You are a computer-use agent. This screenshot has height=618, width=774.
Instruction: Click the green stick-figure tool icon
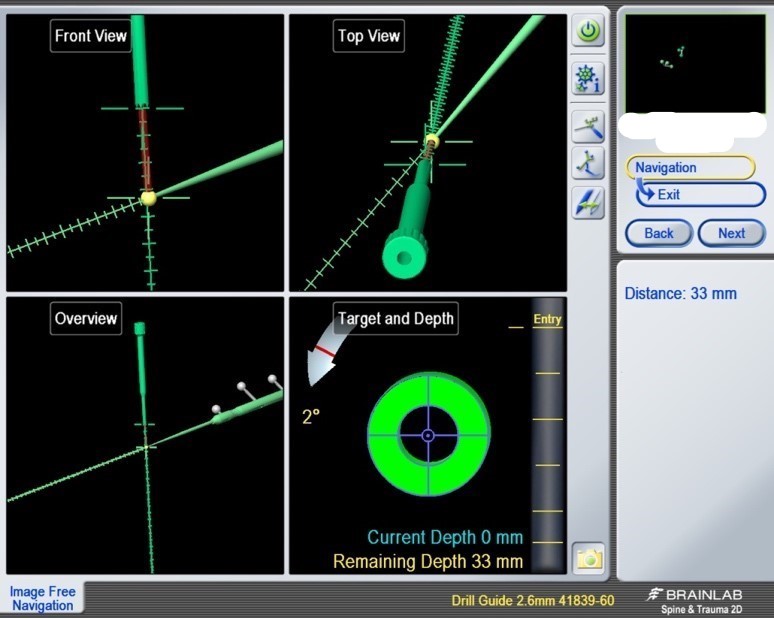point(588,163)
